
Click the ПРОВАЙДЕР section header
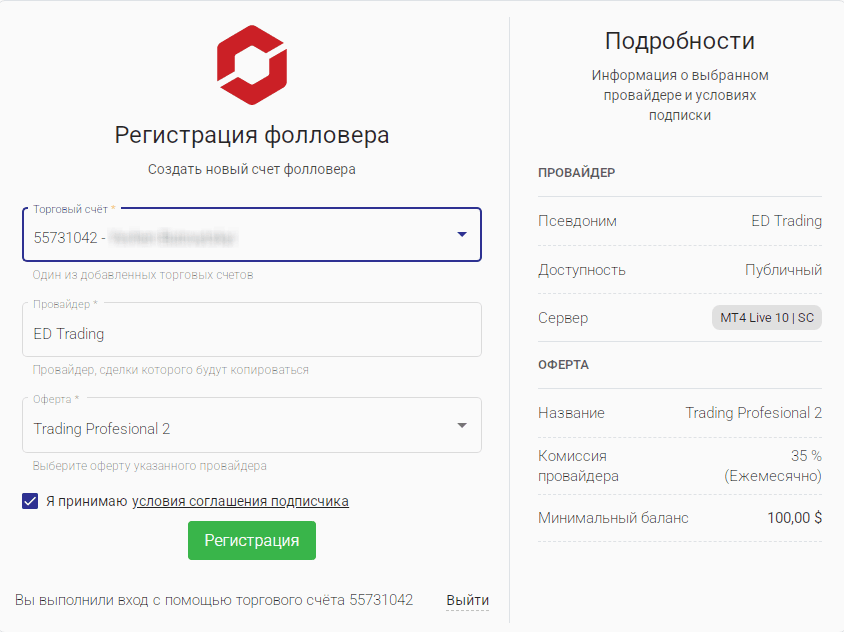click(576, 173)
